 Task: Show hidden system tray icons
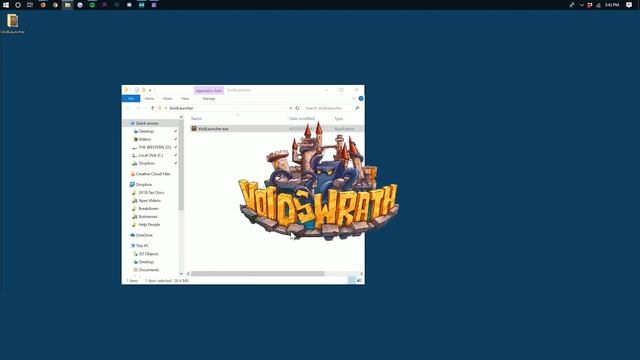[582, 5]
